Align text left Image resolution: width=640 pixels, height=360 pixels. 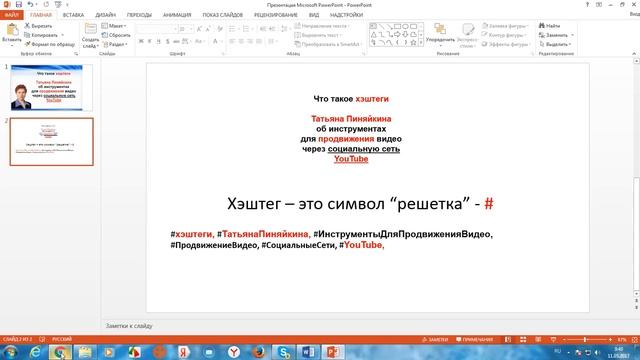(232, 41)
